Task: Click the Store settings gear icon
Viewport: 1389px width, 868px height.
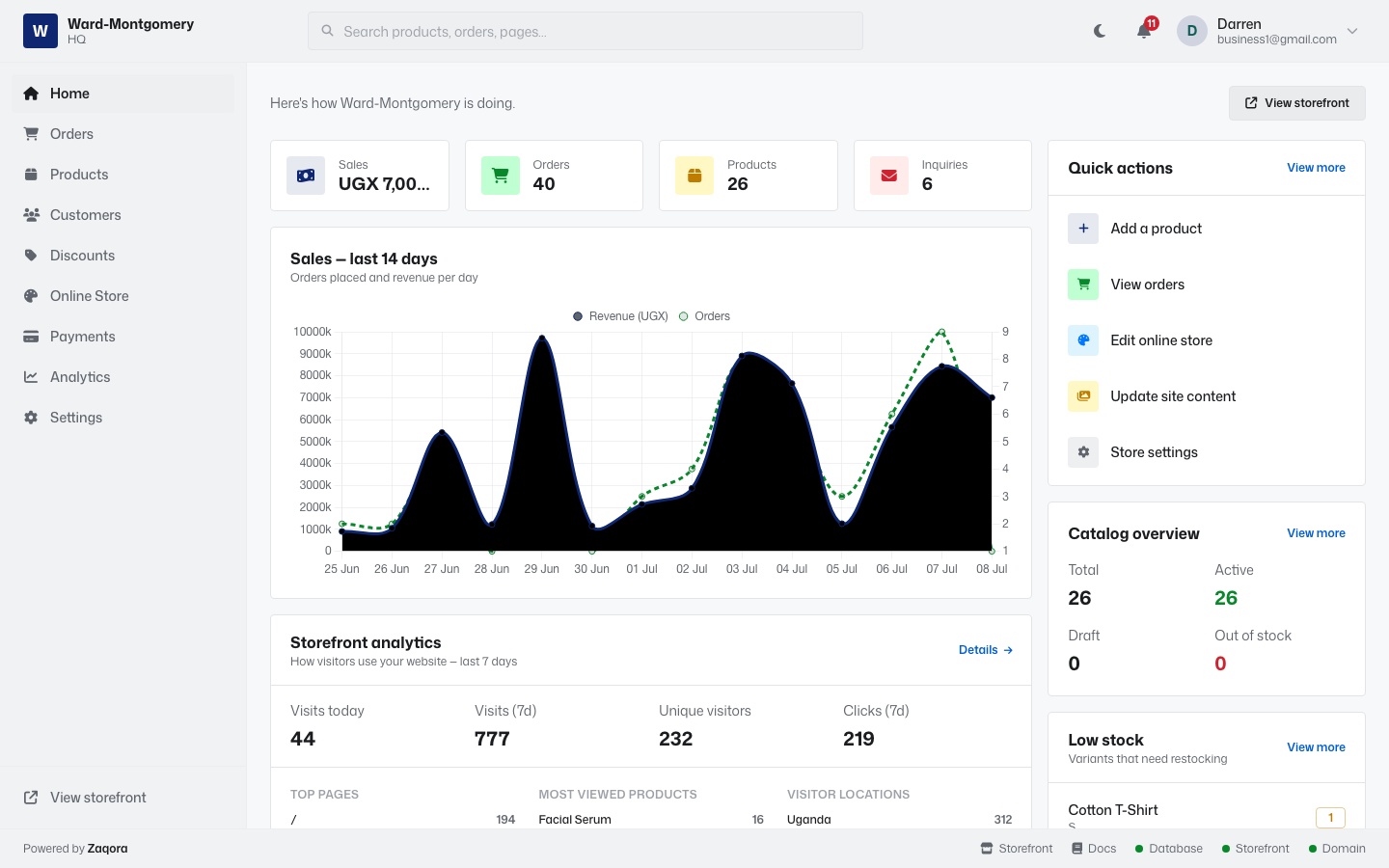Action: 1083,452
